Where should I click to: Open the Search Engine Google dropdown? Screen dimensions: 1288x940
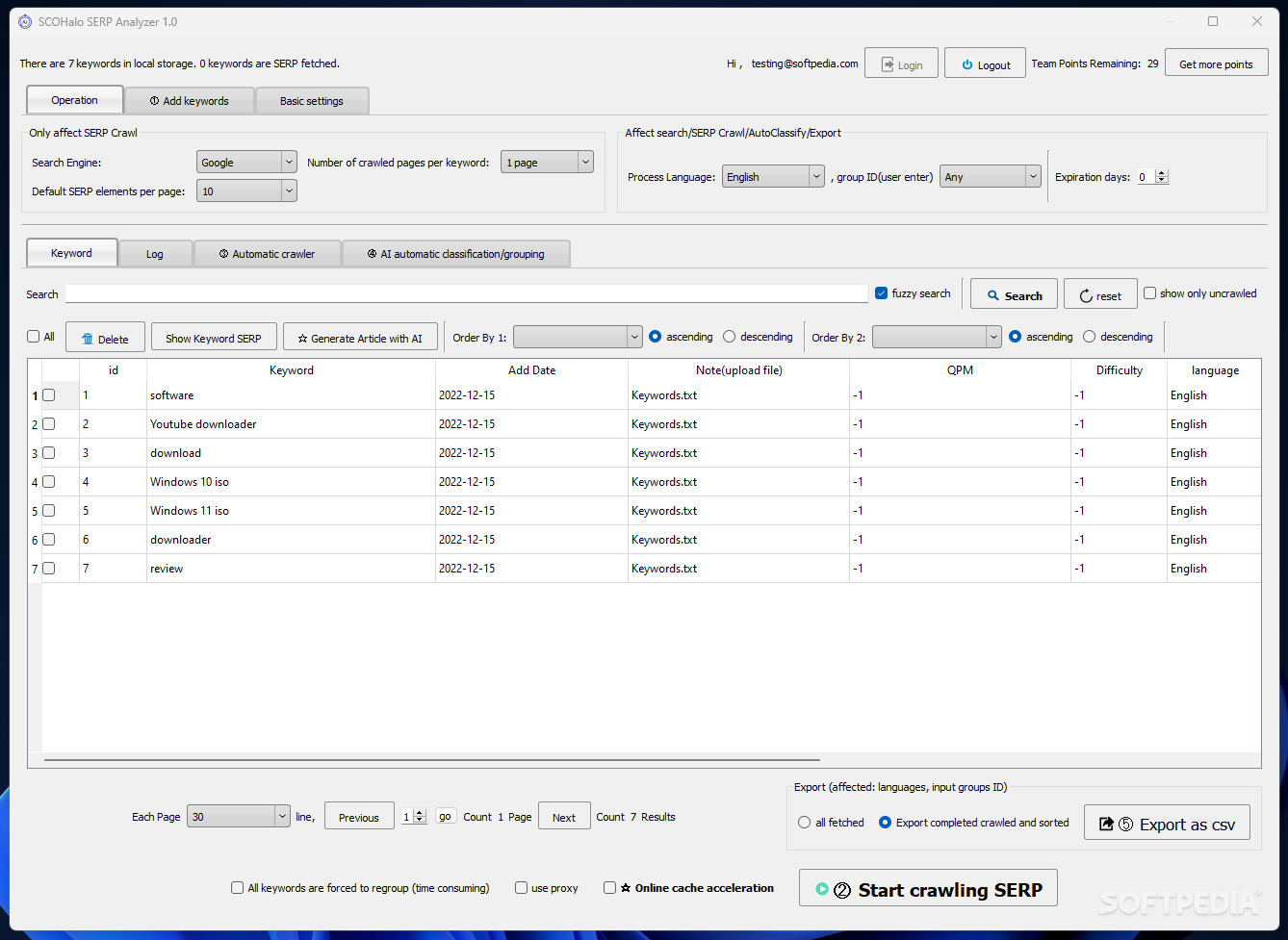246,163
